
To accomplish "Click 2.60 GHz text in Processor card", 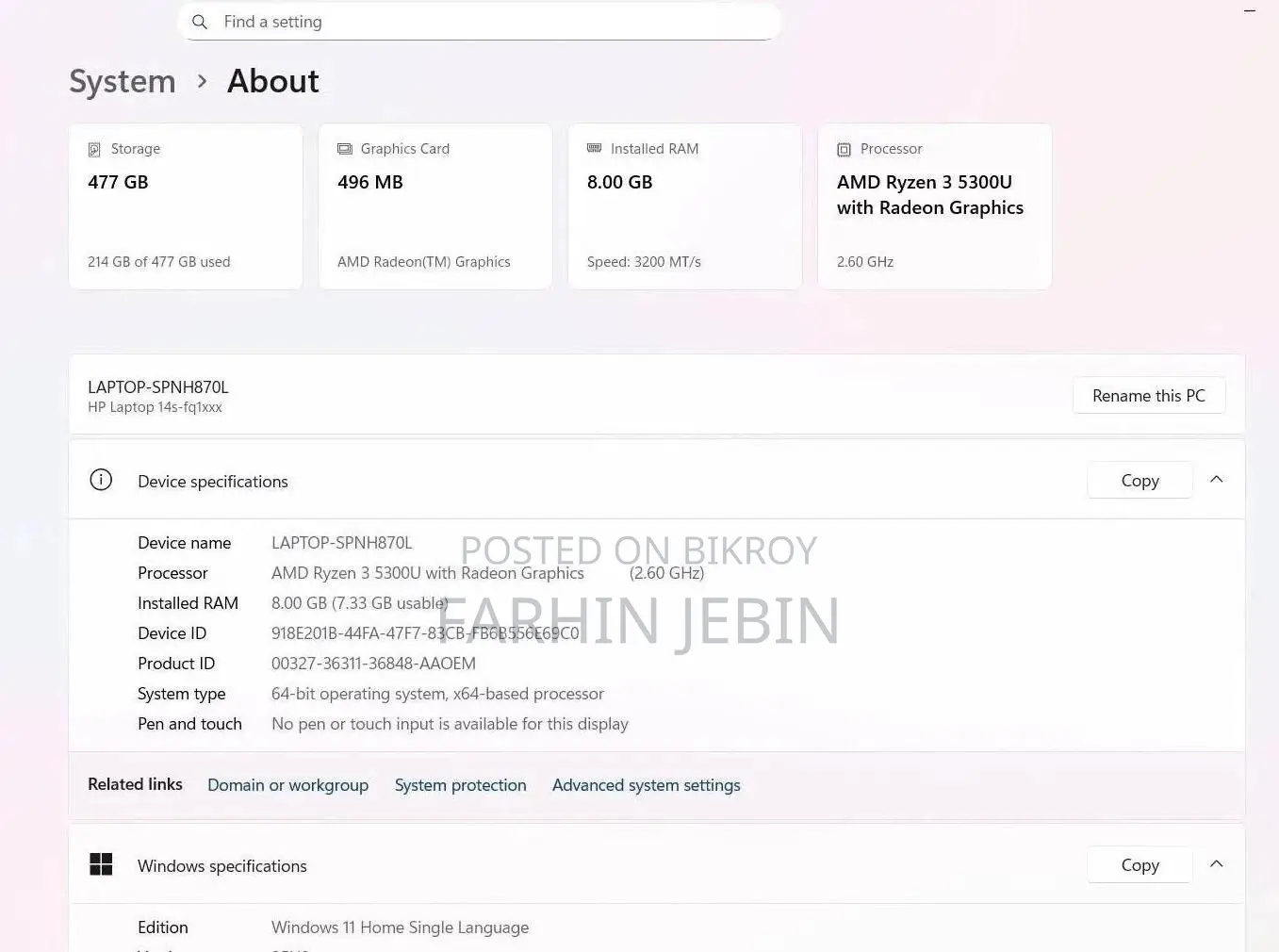I will [865, 262].
